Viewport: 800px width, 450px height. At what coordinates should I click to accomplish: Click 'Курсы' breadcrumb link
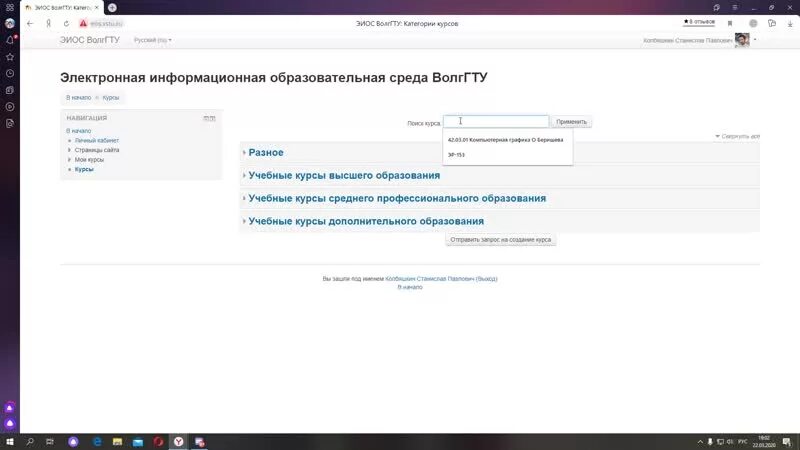(111, 97)
